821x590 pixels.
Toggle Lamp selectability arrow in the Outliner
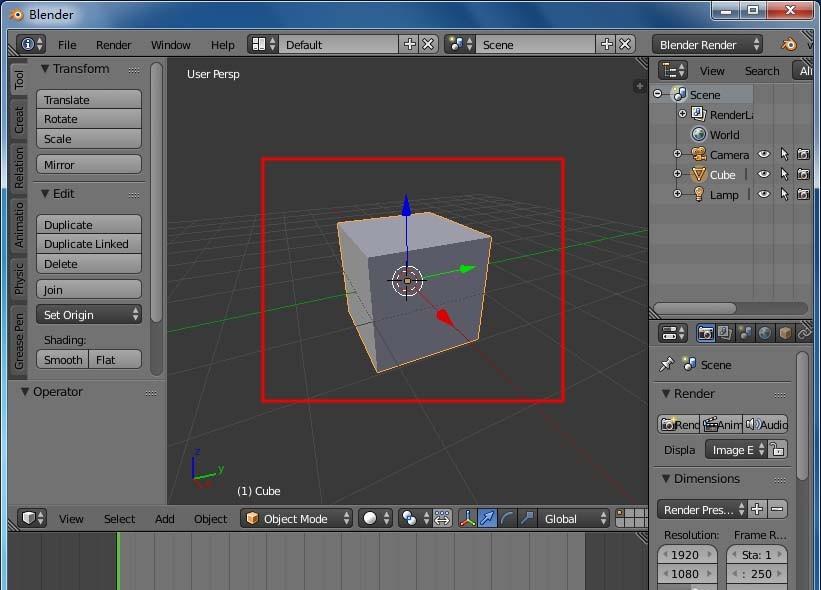click(784, 193)
